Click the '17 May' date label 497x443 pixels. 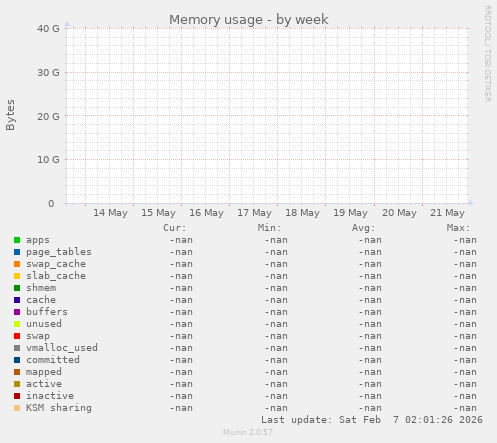tap(254, 213)
